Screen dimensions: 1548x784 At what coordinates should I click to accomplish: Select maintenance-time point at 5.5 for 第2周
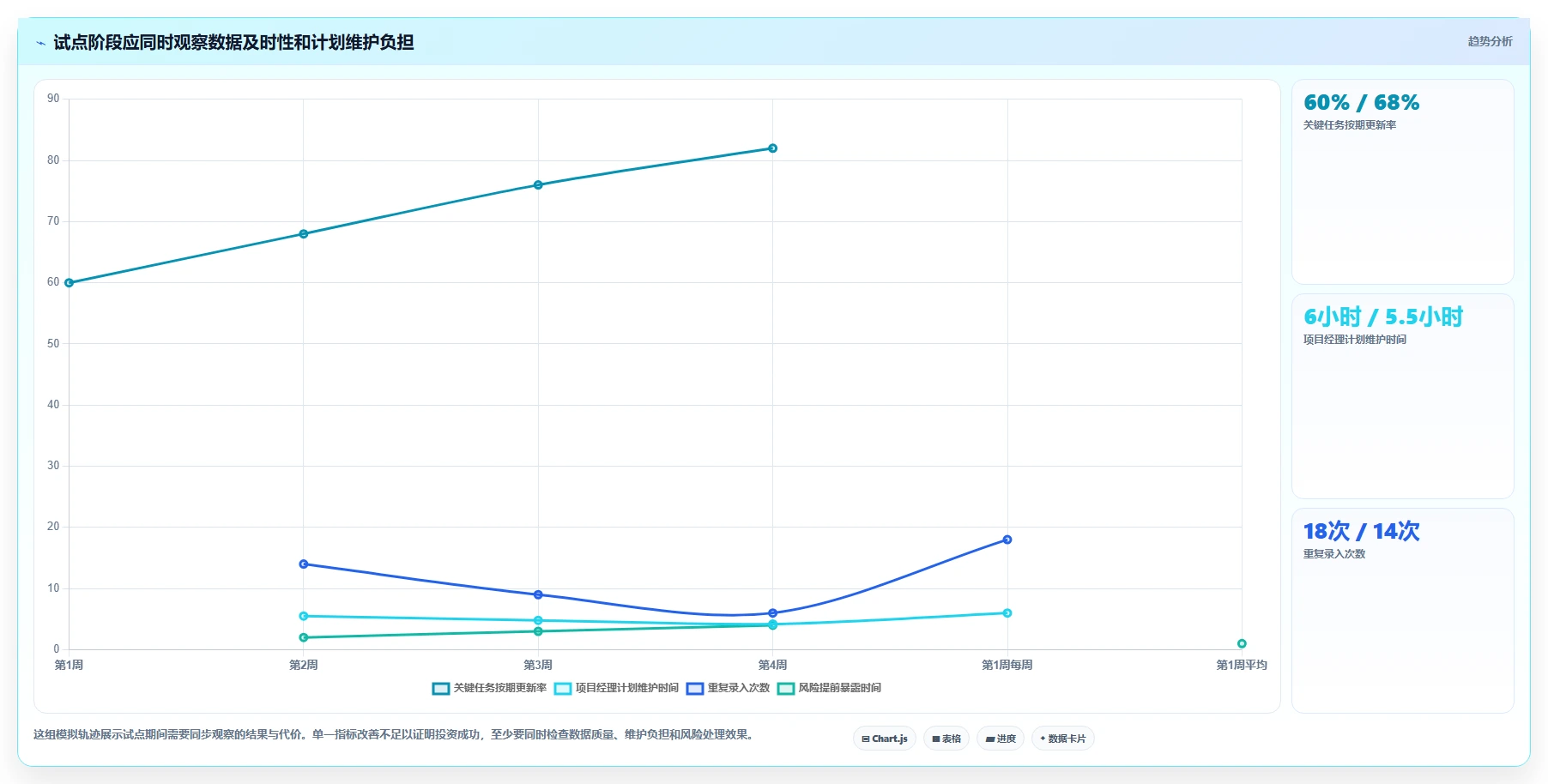coord(304,616)
